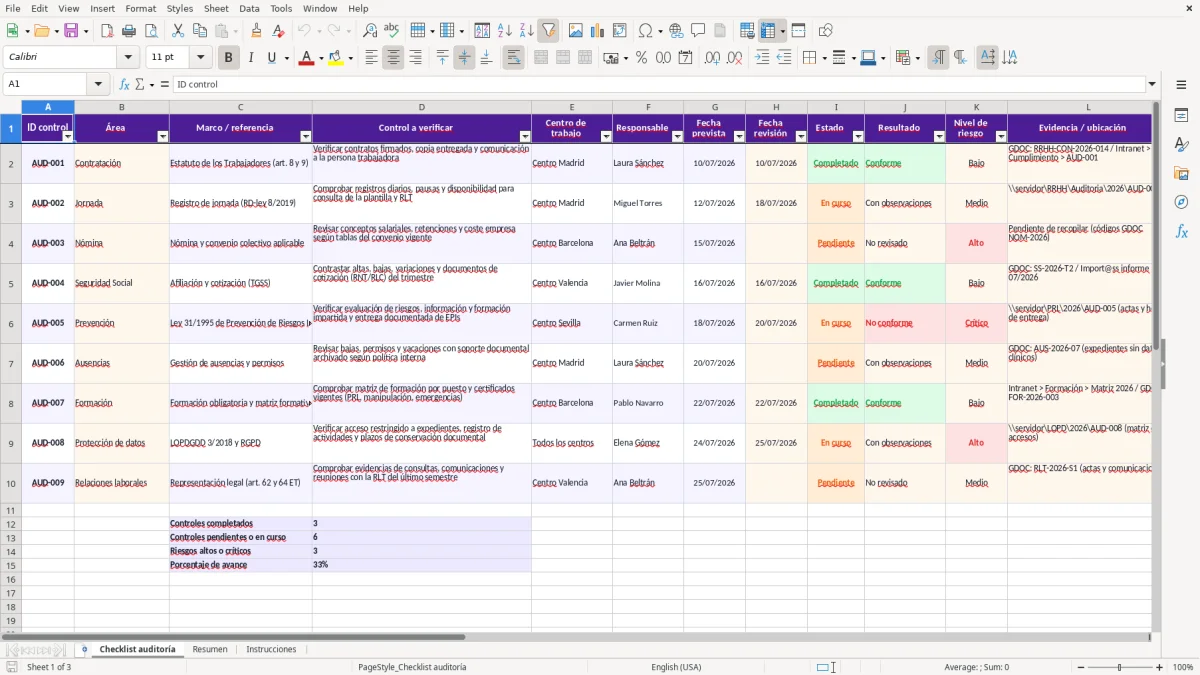The height and width of the screenshot is (675, 1200).
Task: Open the Sheet menu
Action: 216,8
